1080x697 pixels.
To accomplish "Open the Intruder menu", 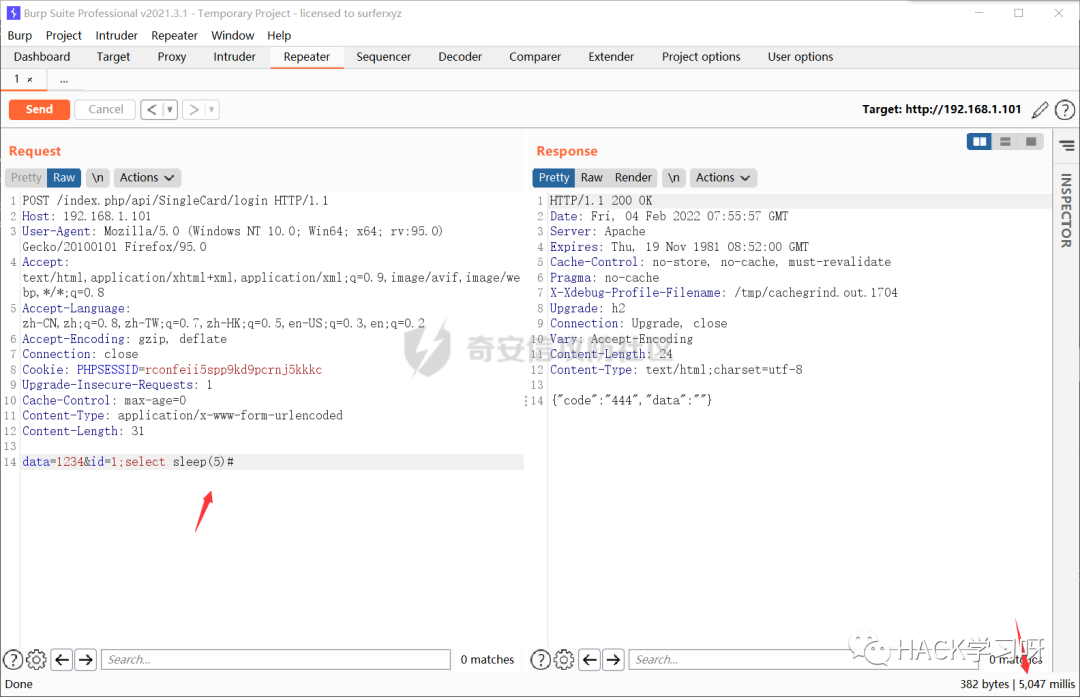I will click(116, 35).
